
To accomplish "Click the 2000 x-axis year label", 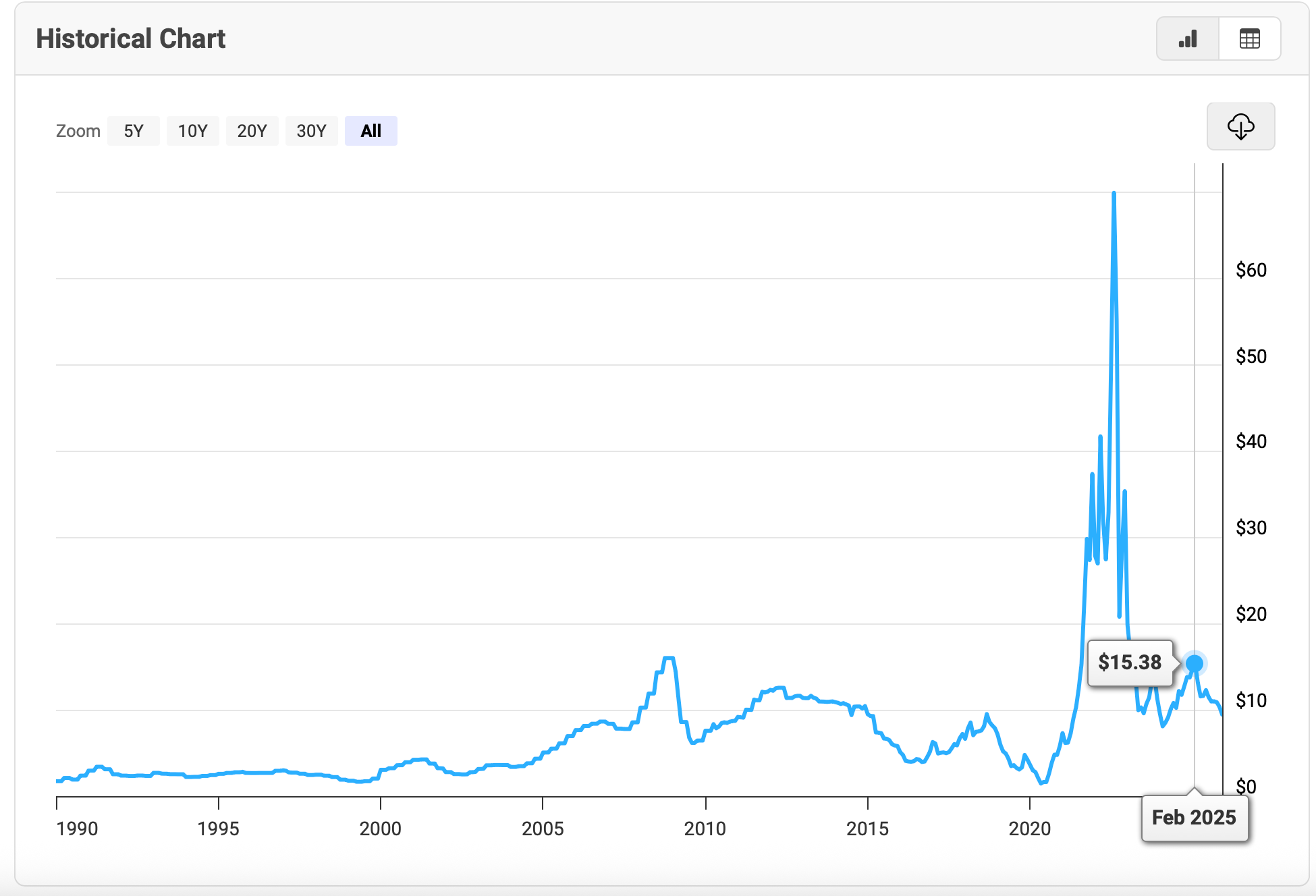I will [380, 829].
